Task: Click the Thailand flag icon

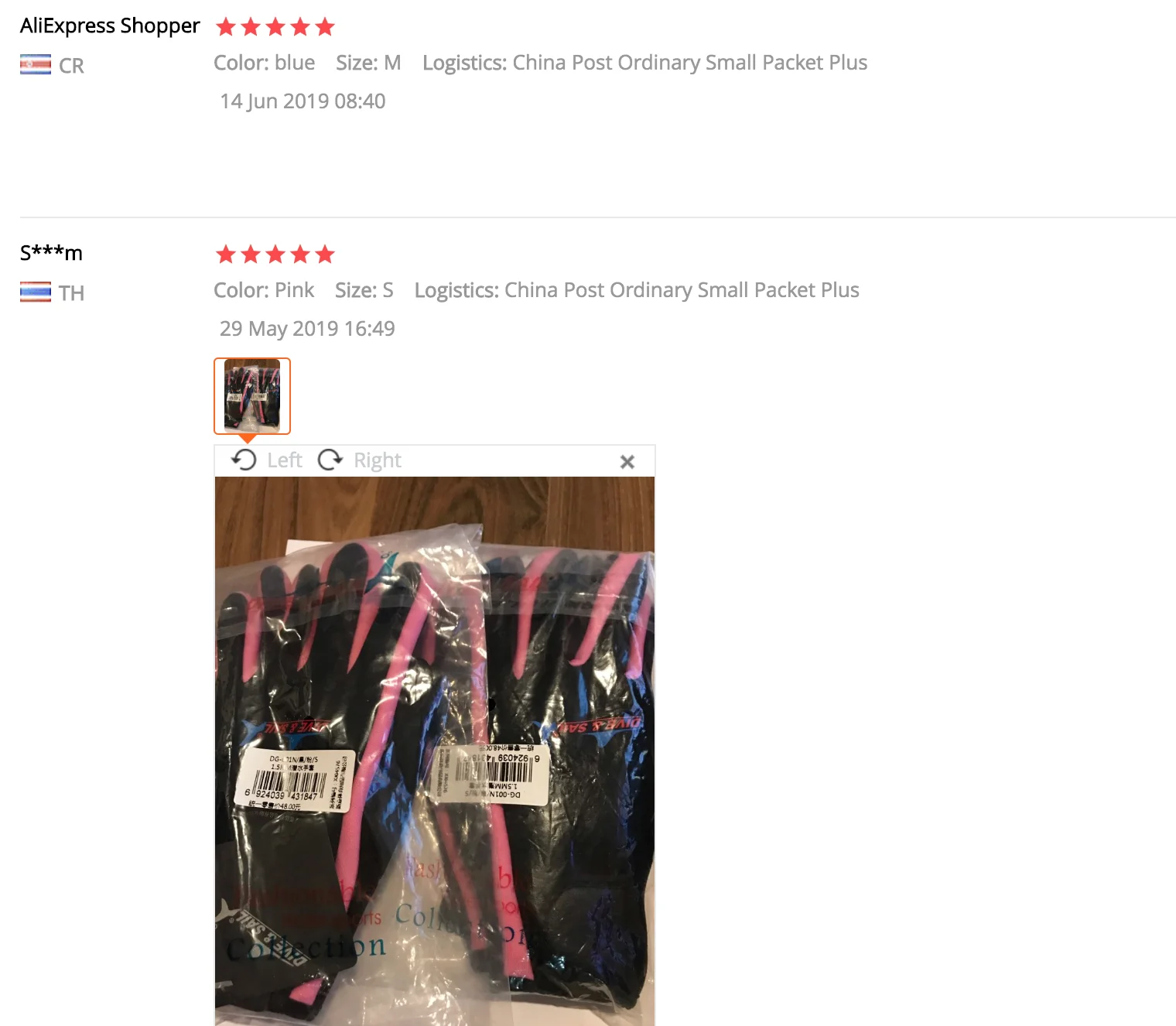Action: coord(36,292)
